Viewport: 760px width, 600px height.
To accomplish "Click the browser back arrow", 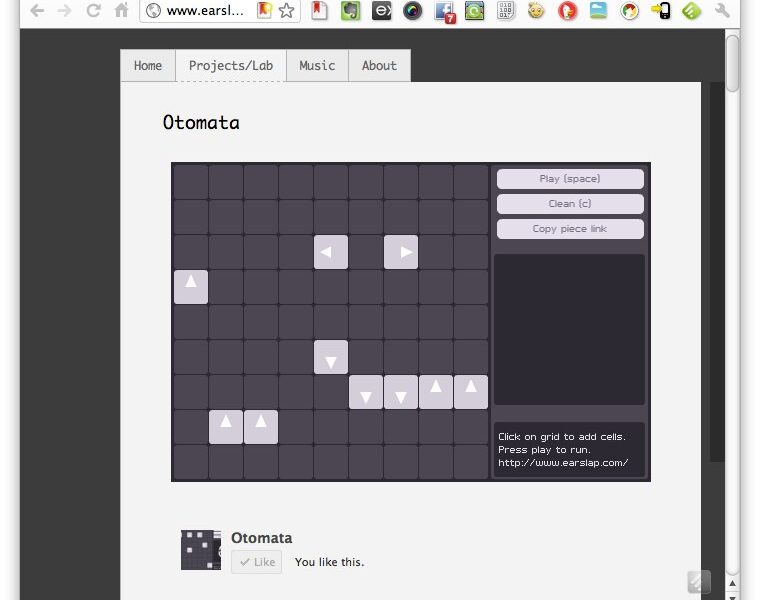I will pos(37,11).
